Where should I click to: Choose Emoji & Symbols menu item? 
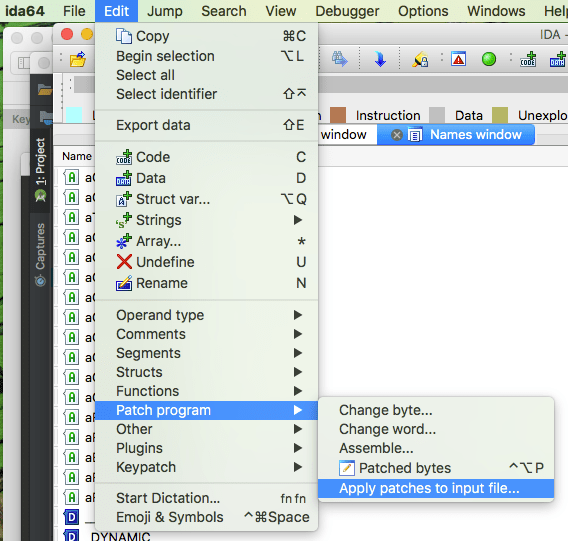[206, 517]
